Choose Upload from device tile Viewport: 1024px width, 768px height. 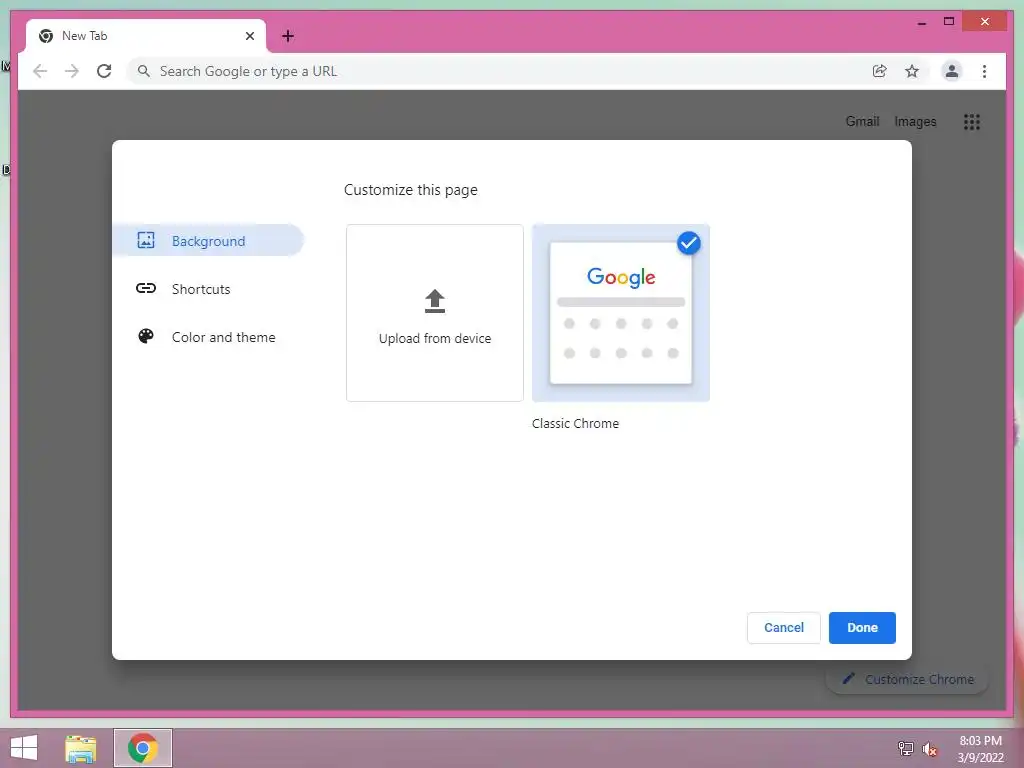(x=435, y=313)
